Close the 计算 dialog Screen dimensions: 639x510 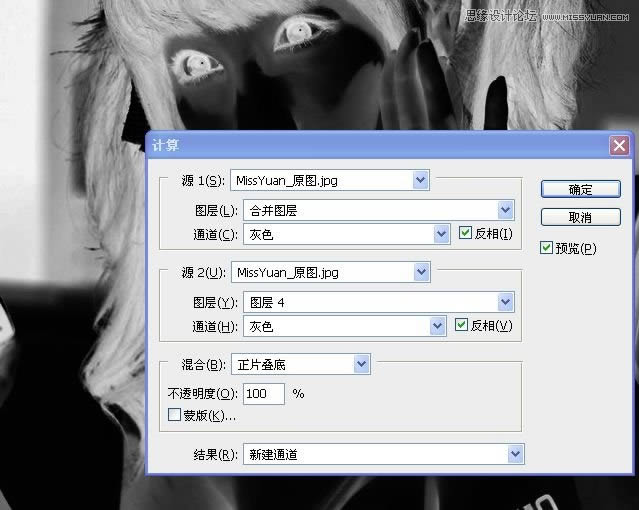coord(619,146)
